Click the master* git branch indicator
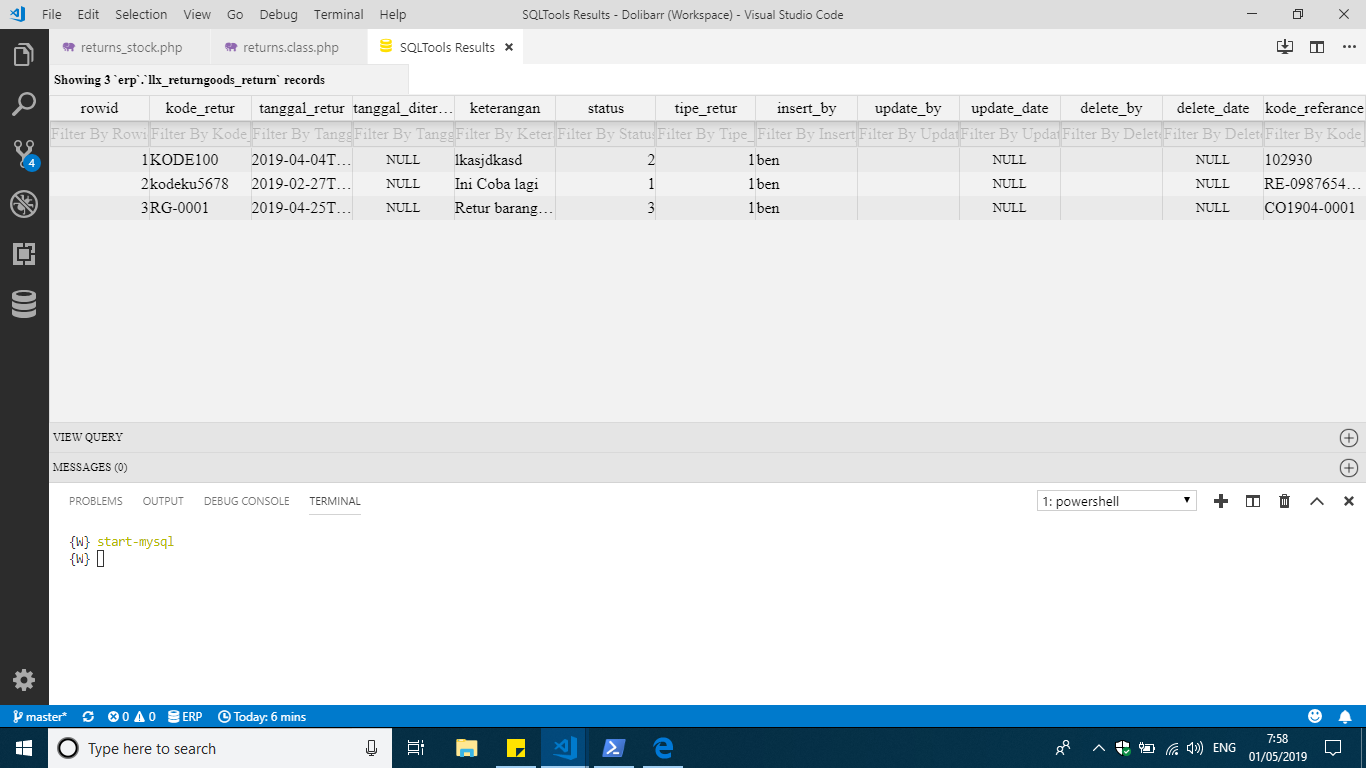The image size is (1366, 768). pos(39,717)
